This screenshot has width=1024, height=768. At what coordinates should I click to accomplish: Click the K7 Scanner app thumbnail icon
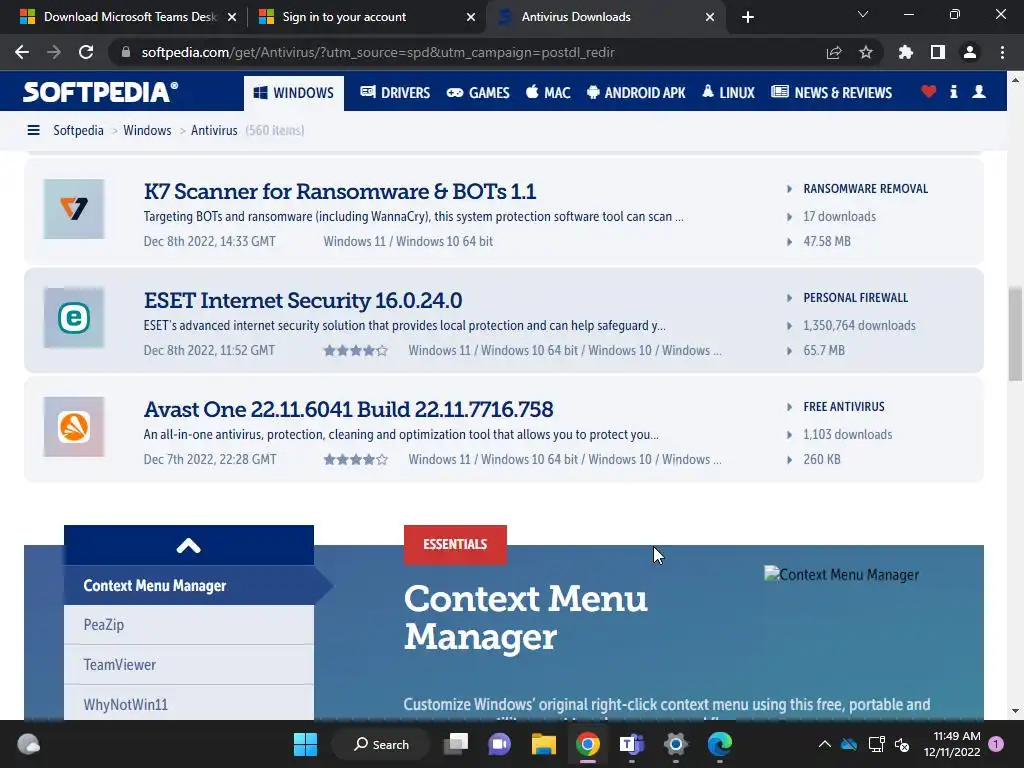pos(74,209)
